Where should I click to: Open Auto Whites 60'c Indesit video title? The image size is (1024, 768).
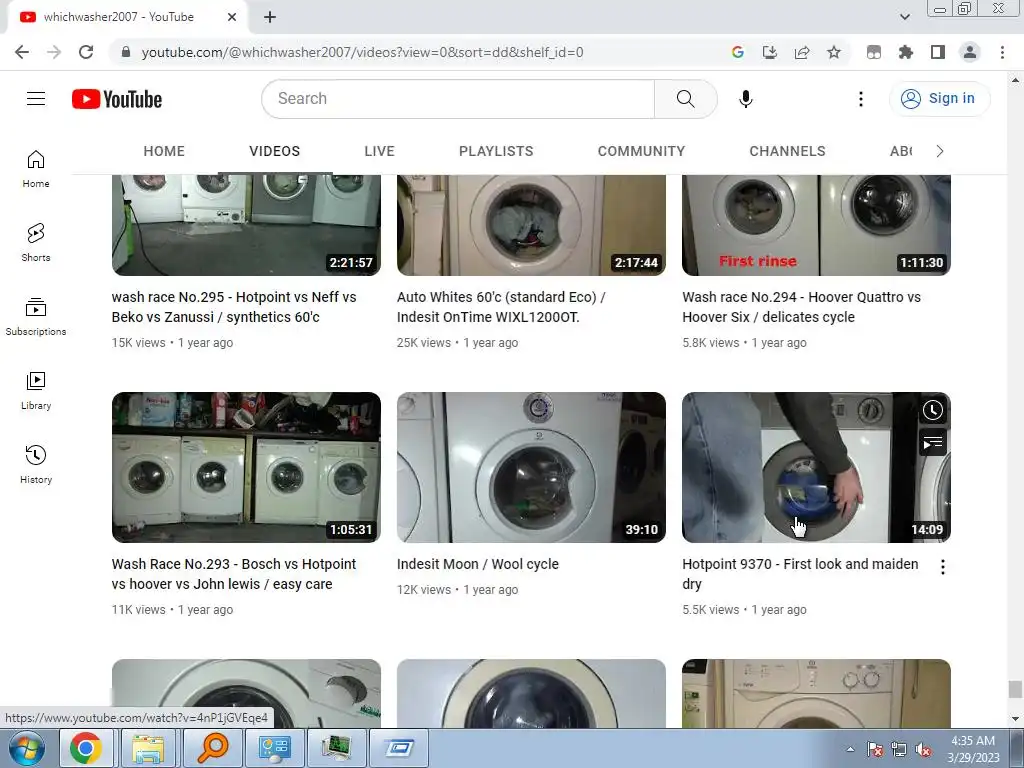501,307
